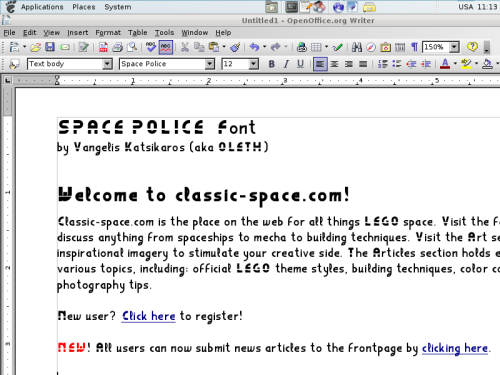Run the Spellcheck icon
This screenshot has width=500, height=375.
151,47
